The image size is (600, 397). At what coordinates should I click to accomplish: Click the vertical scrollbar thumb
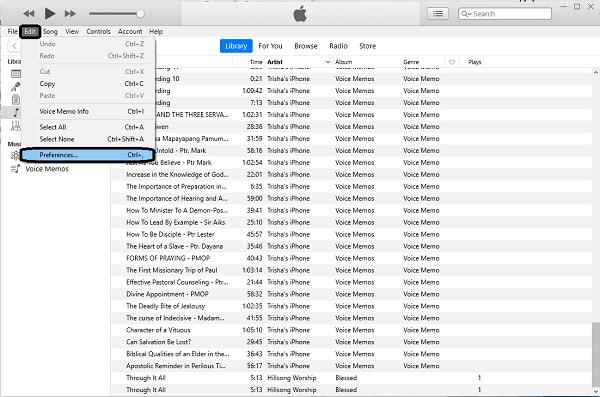[x=595, y=354]
